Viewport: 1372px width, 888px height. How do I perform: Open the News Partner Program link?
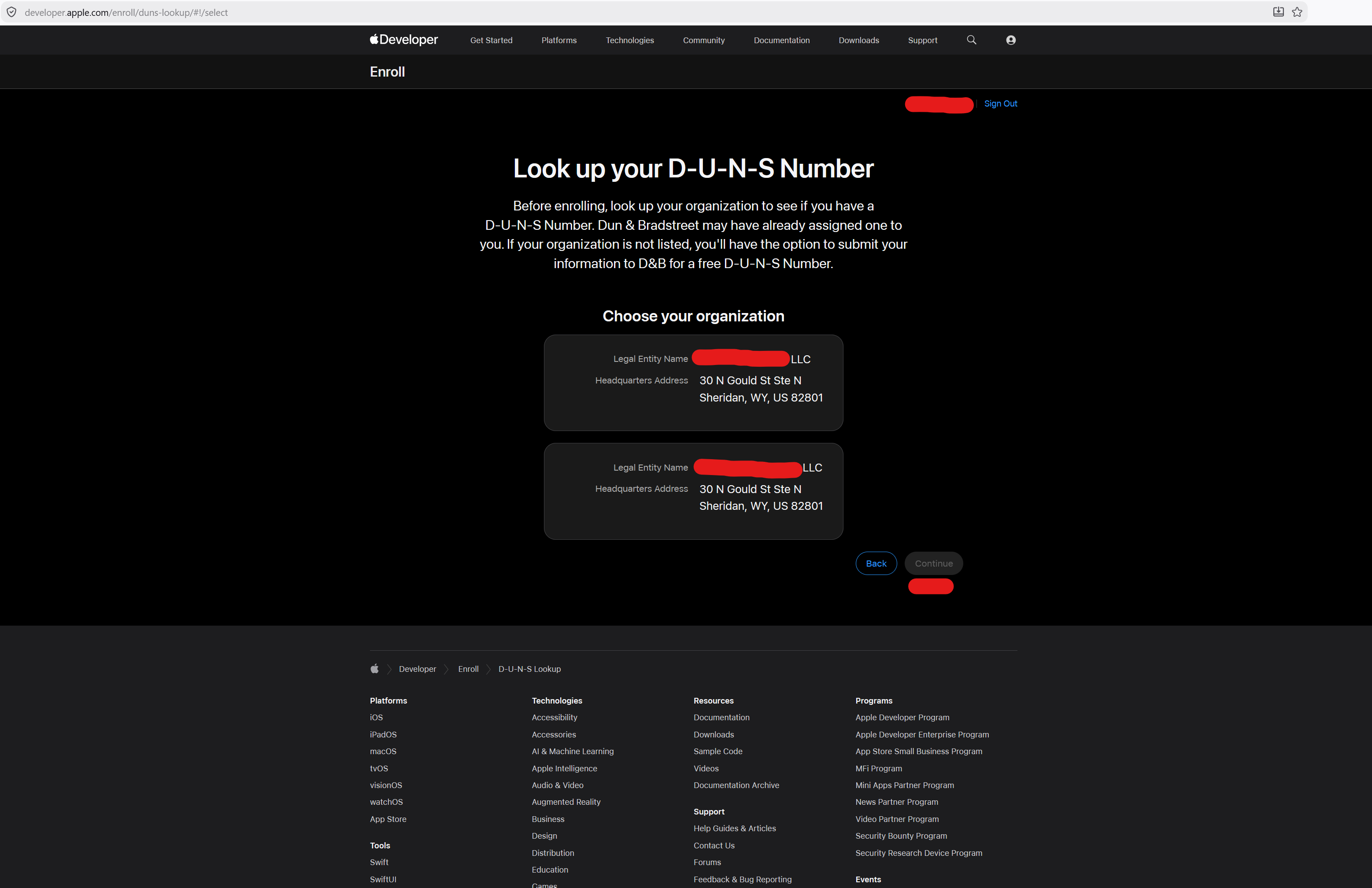click(x=896, y=802)
